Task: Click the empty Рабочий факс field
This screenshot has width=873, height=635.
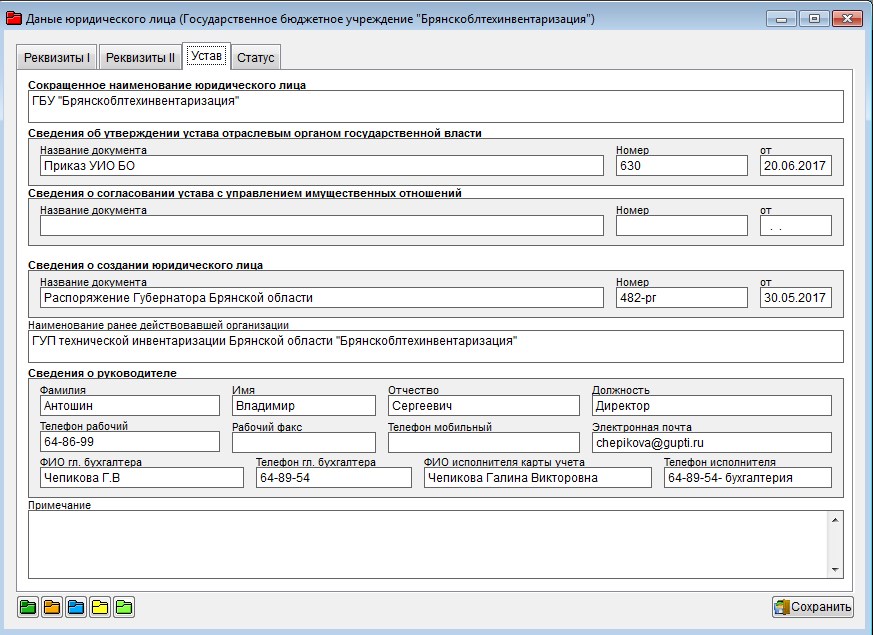Action: click(304, 443)
